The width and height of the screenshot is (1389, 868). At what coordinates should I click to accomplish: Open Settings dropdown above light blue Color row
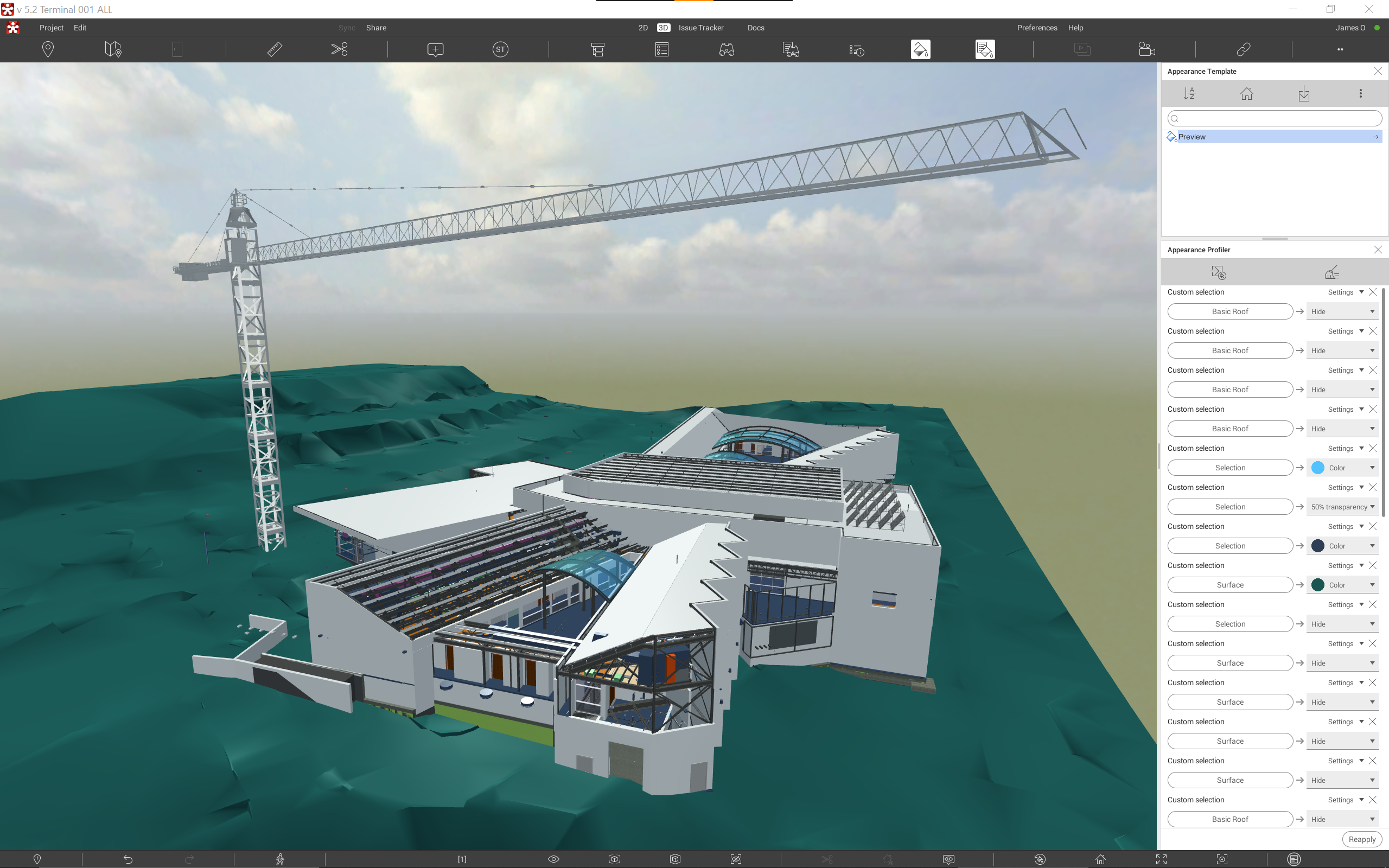(1346, 448)
